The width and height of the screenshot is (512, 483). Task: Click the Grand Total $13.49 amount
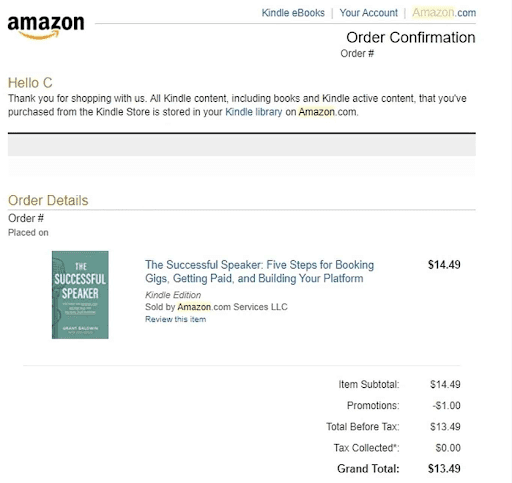point(444,468)
